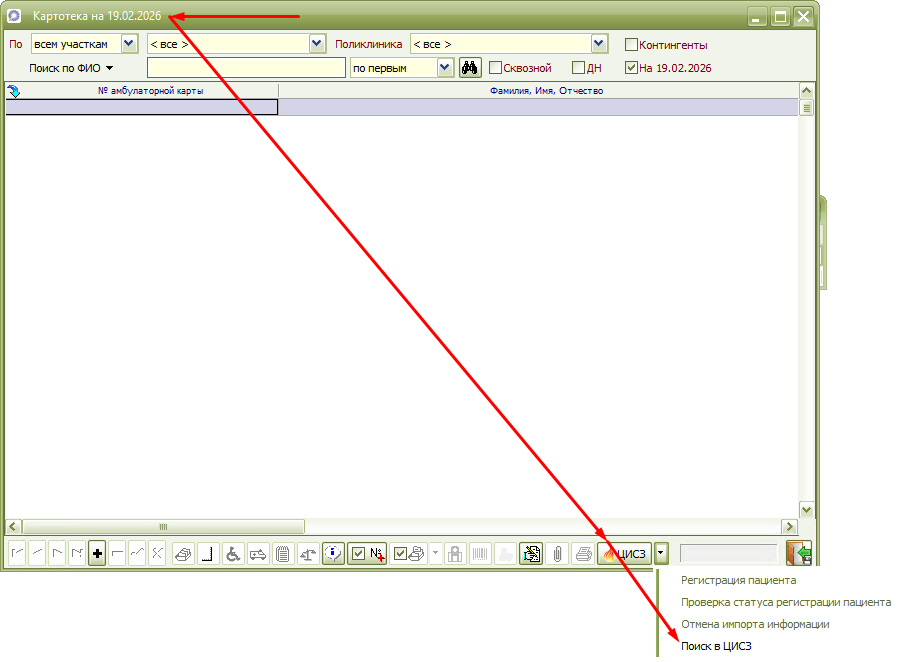Click the printer icon in toolbar
The height and width of the screenshot is (662, 920).
[x=582, y=553]
